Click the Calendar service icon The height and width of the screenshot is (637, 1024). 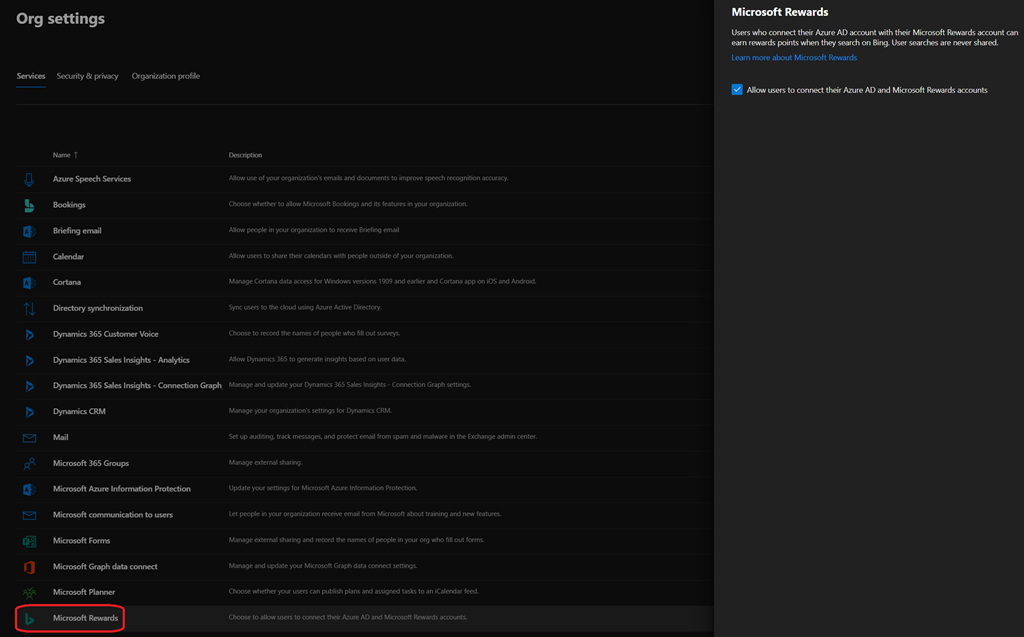[29, 257]
